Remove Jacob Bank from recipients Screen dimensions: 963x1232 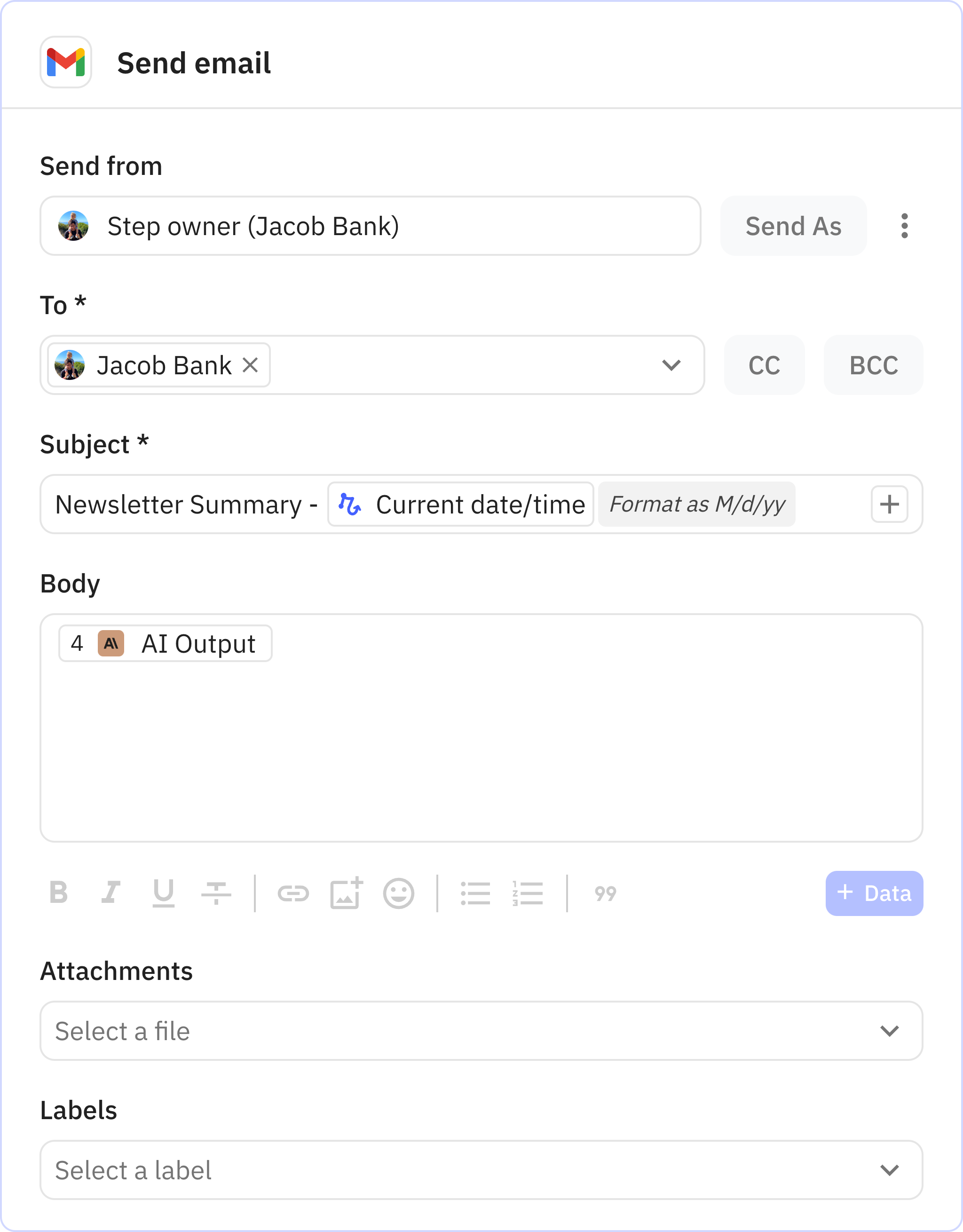pos(251,365)
